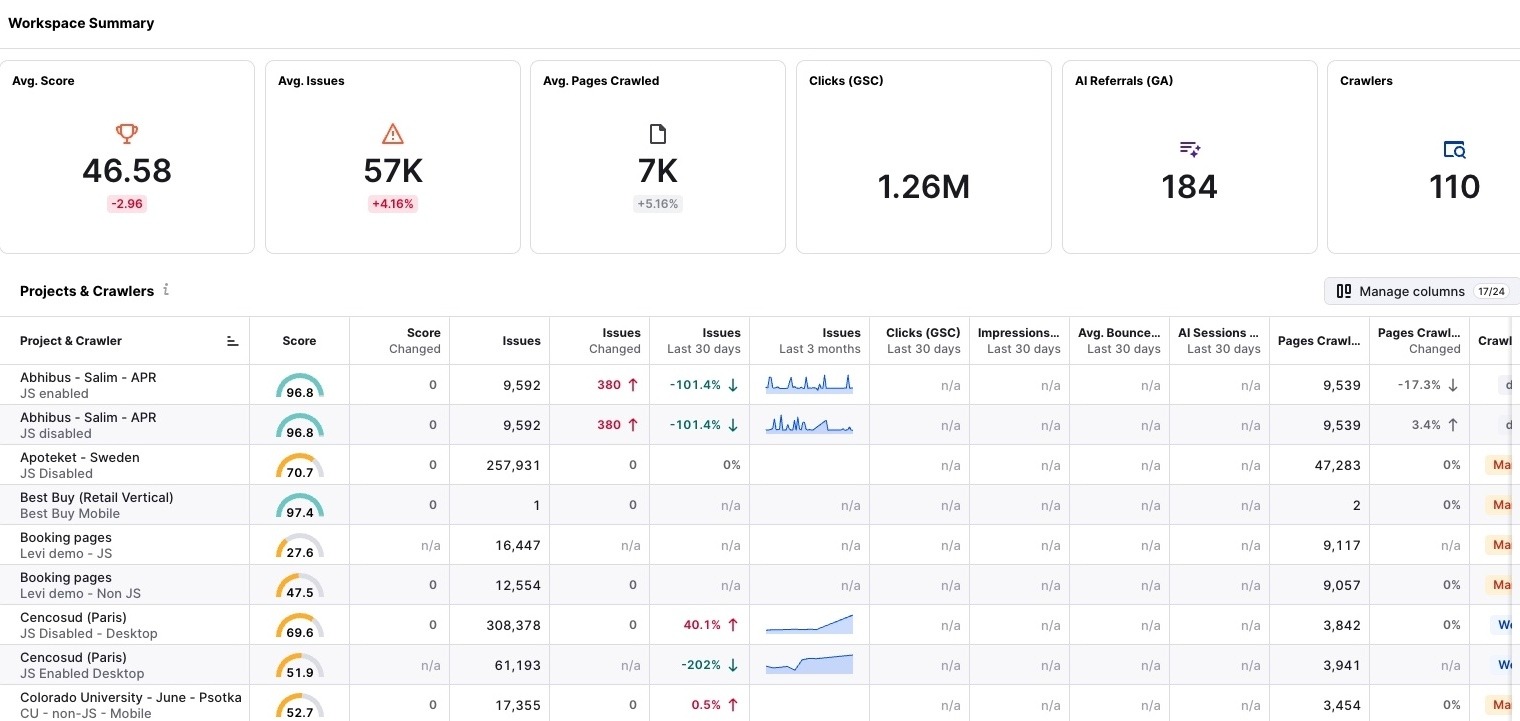Click the Avg. Bounce Last 30 days header
Image resolution: width=1520 pixels, height=721 pixels.
[x=1119, y=341]
